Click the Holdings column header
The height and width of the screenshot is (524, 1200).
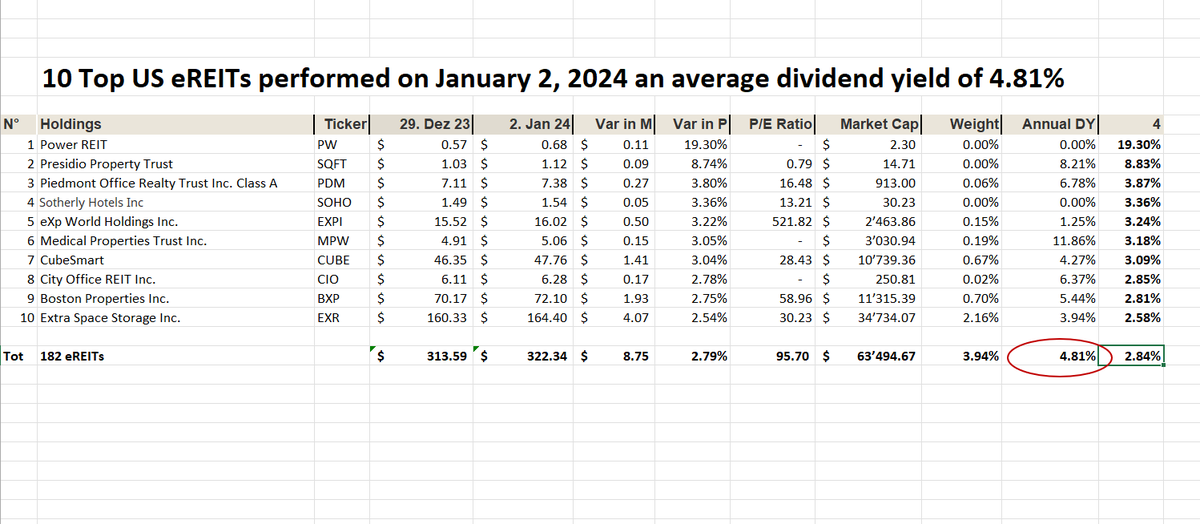click(x=175, y=125)
